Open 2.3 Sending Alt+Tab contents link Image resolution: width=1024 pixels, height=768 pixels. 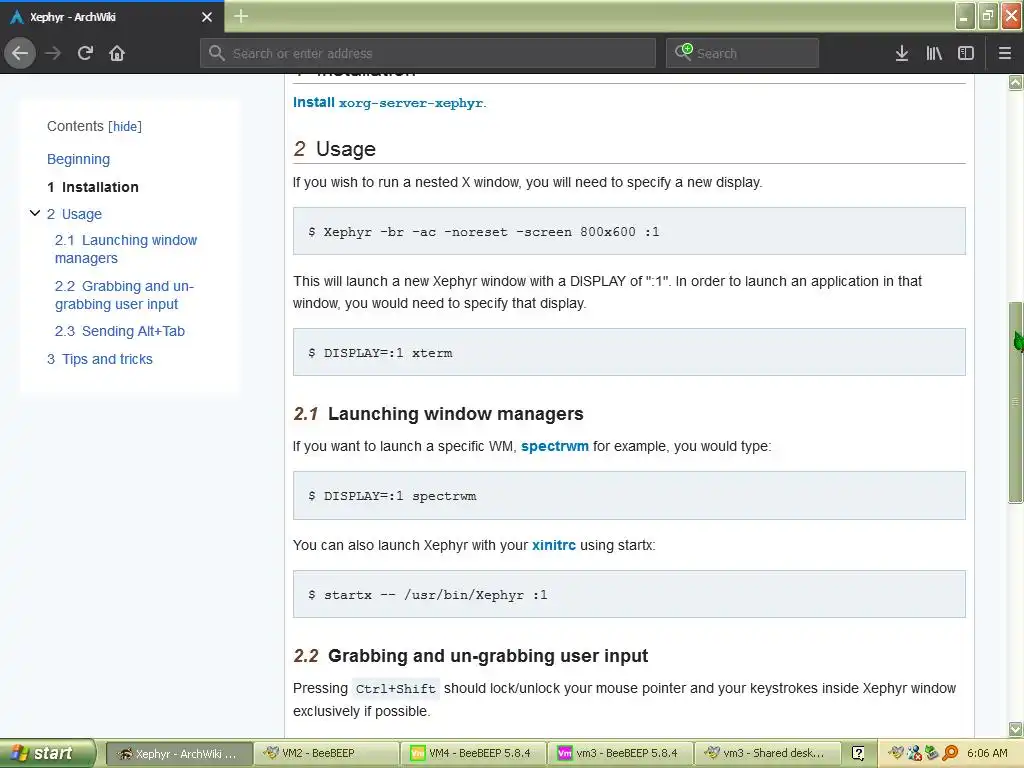point(120,331)
